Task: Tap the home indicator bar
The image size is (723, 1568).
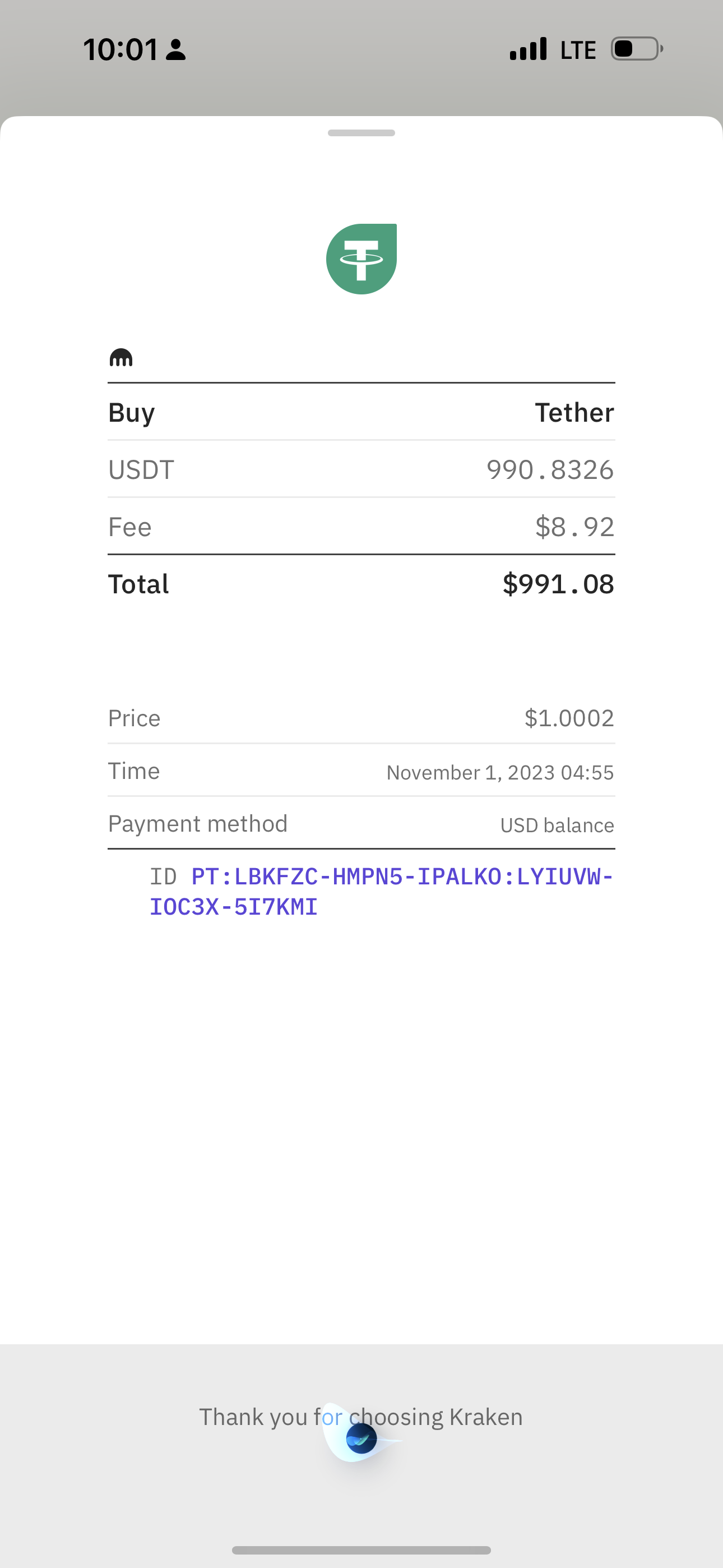Action: point(361,1549)
